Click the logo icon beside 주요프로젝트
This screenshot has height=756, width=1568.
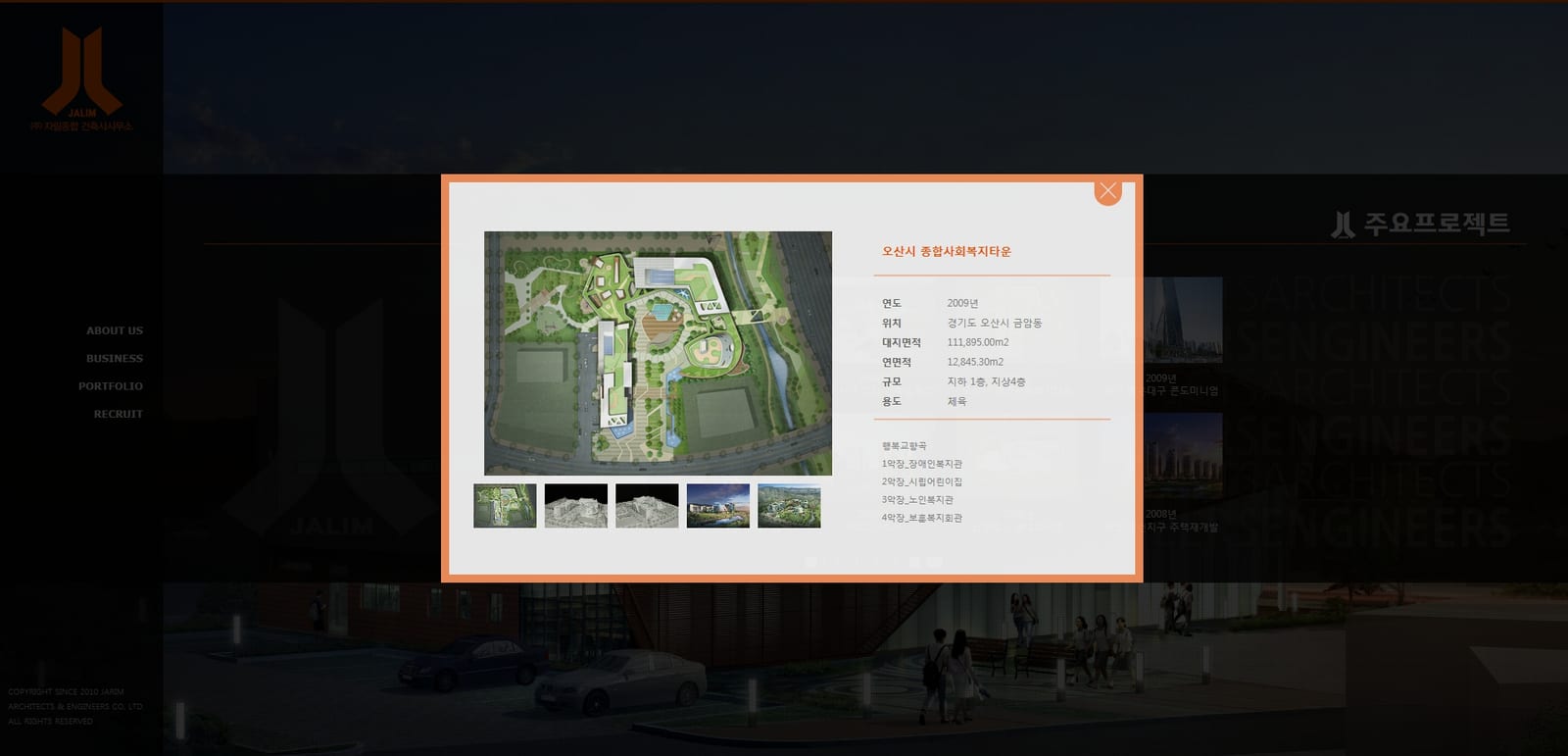[x=1343, y=225]
